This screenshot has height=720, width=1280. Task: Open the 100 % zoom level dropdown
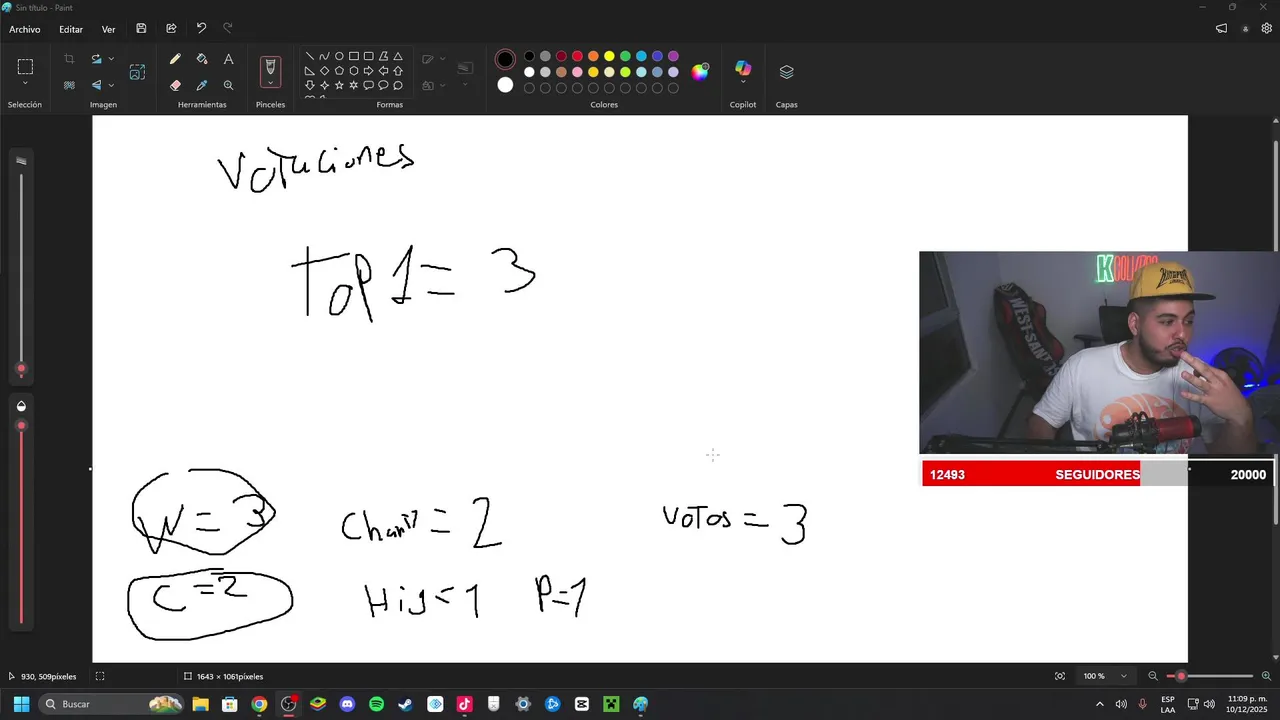pos(1105,676)
